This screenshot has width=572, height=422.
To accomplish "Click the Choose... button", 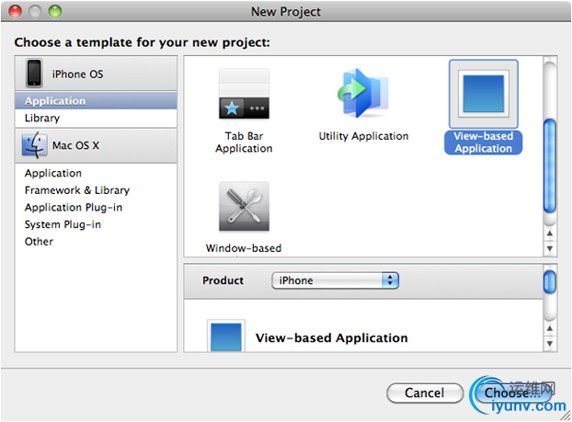I will [512, 393].
